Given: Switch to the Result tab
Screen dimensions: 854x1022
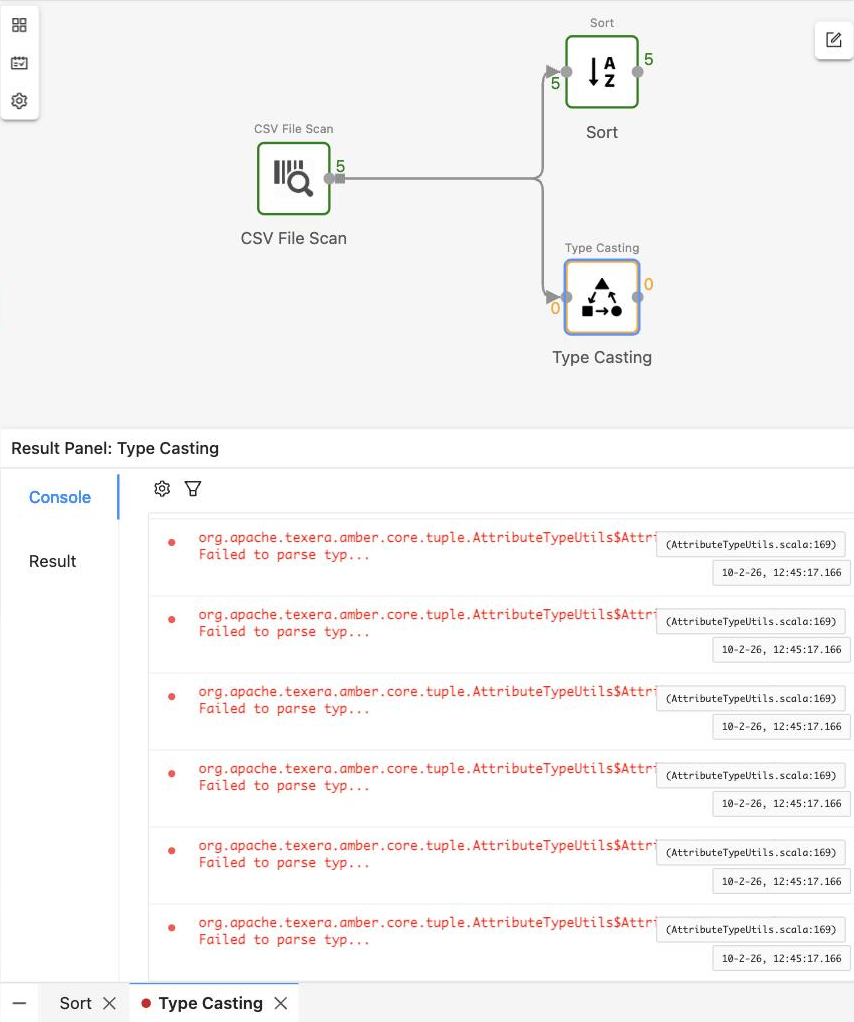Looking at the screenshot, I should coord(53,561).
